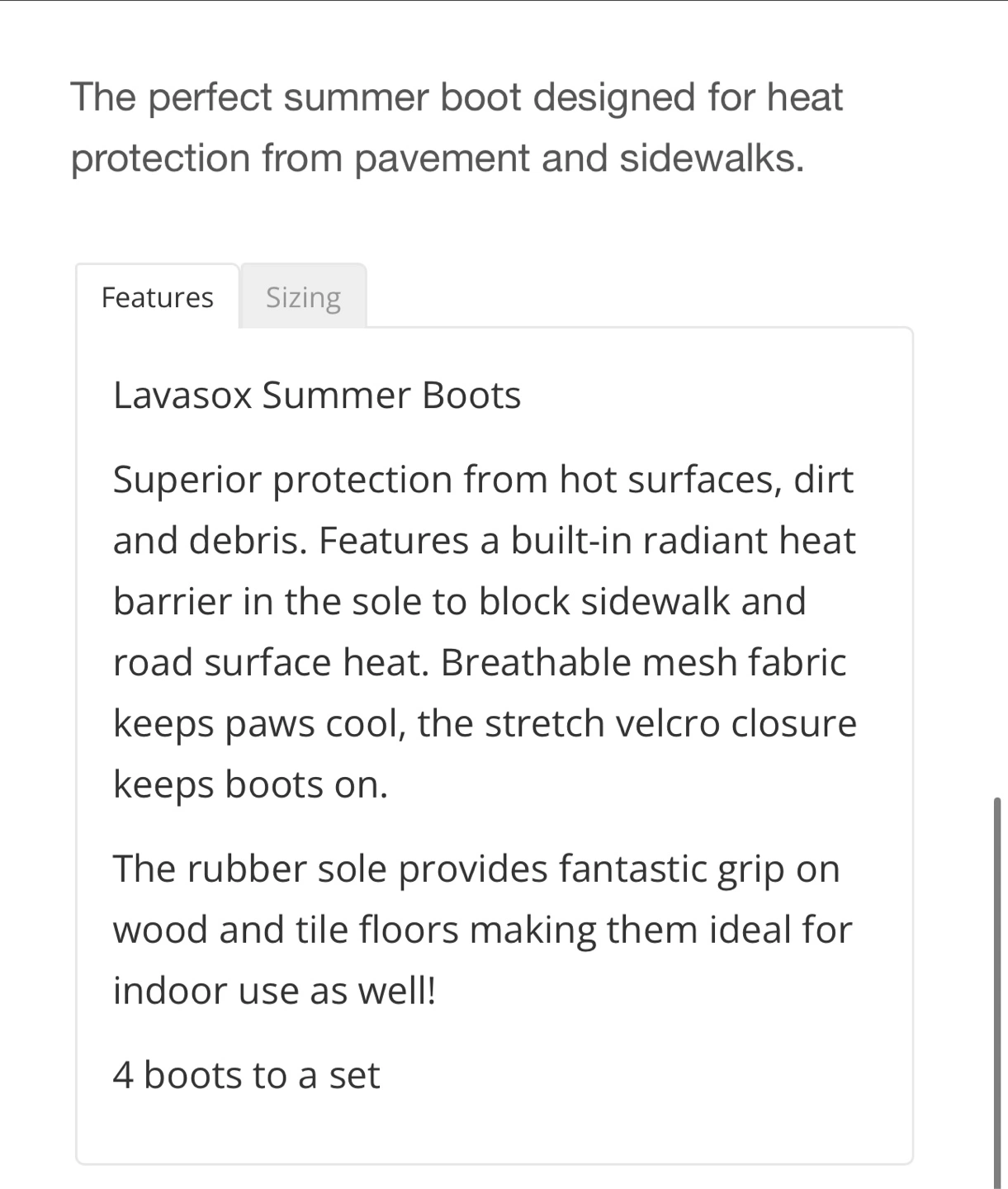Click the blank panel area under '4 boots to a set'
This screenshot has width=1008, height=1189.
tap(494, 1128)
